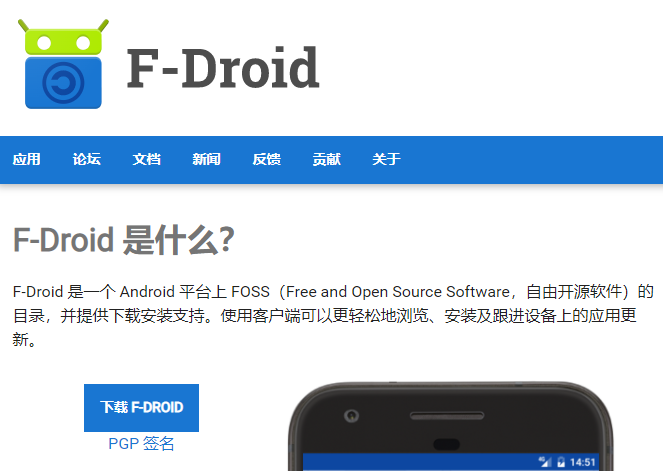Click the 下载 F-DROID button

click(x=141, y=408)
